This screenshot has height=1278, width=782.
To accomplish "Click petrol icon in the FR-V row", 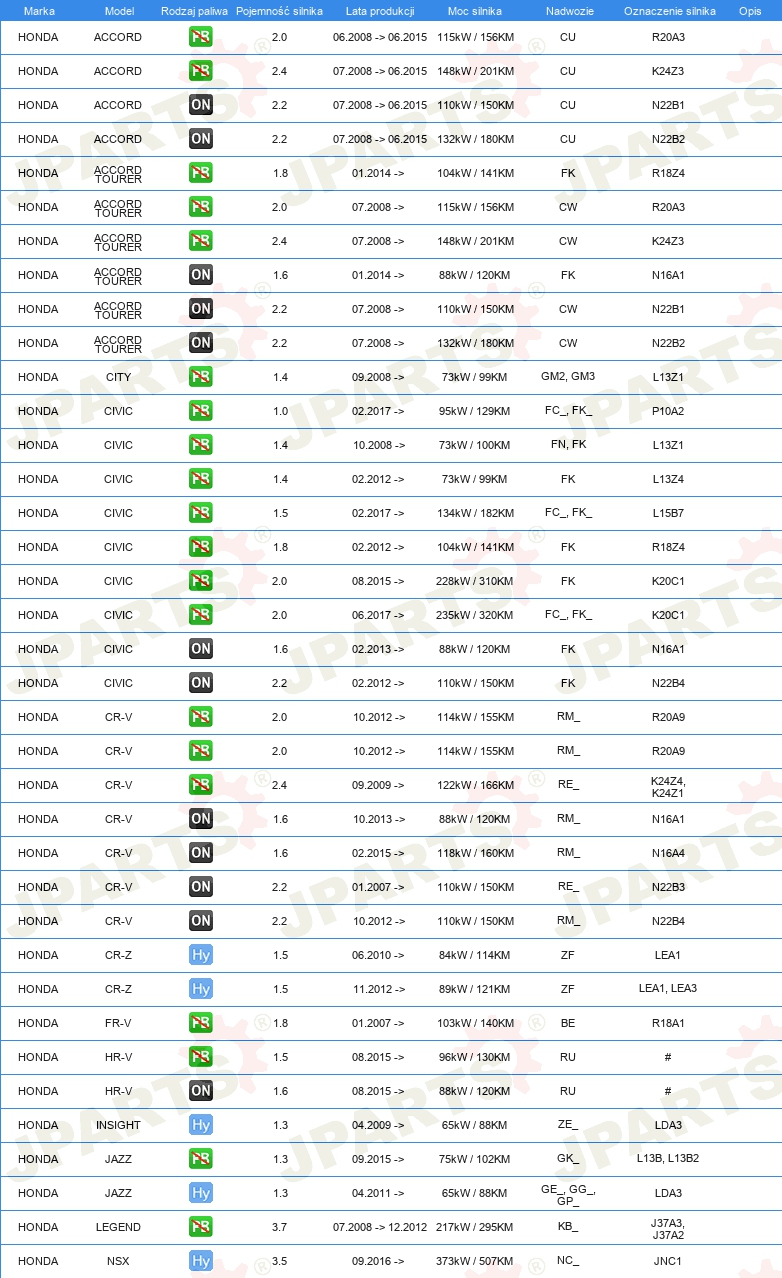I will point(201,1023).
